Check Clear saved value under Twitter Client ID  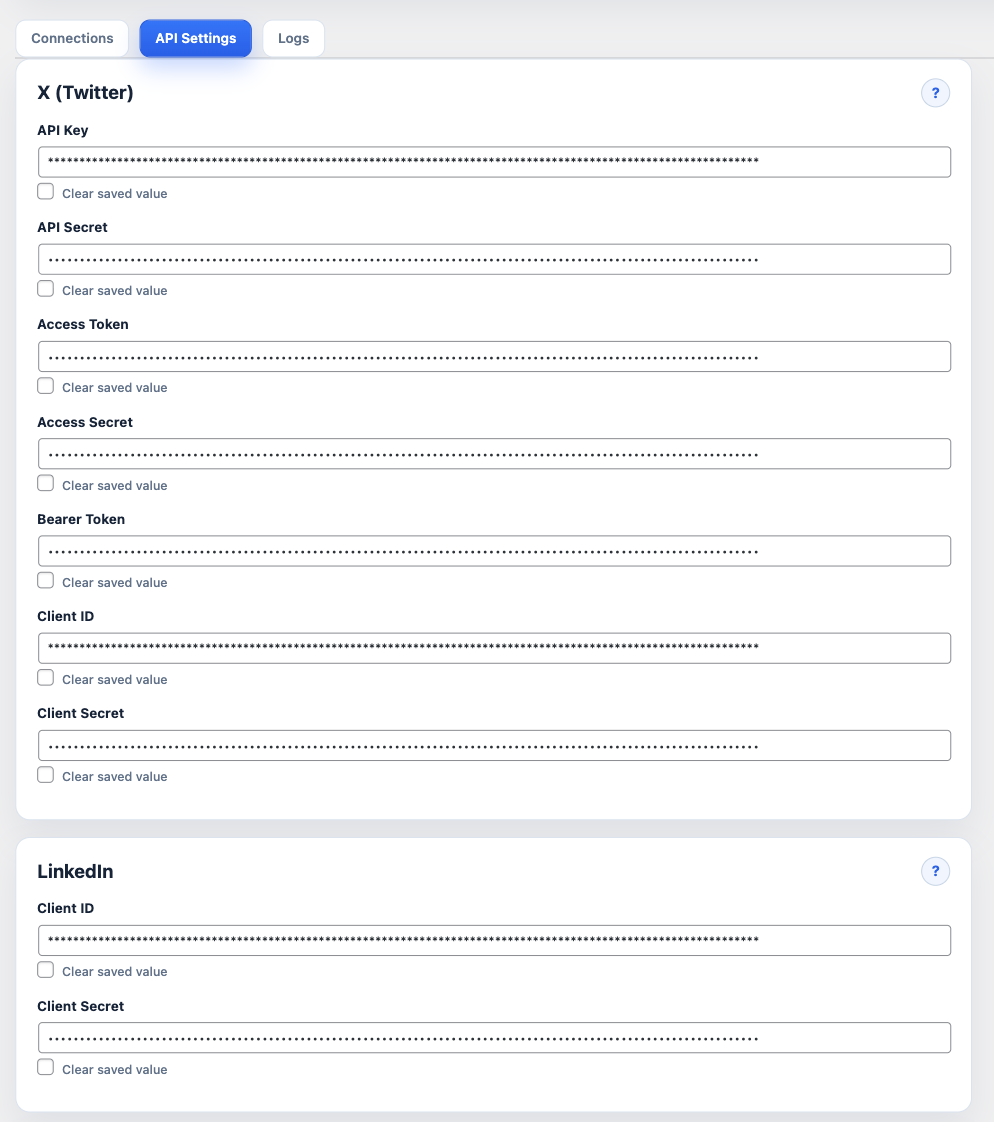click(45, 676)
